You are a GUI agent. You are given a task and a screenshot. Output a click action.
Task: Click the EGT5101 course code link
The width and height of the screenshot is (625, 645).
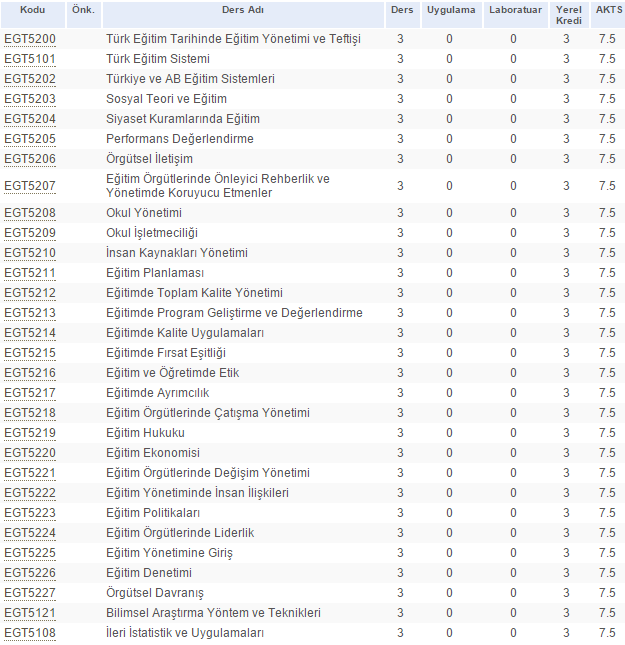(30, 59)
